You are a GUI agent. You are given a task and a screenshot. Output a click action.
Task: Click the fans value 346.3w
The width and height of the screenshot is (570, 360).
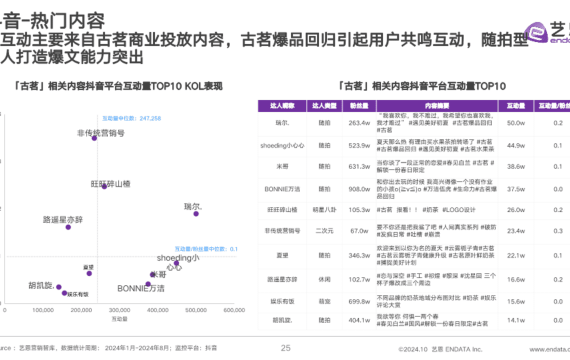click(x=359, y=256)
